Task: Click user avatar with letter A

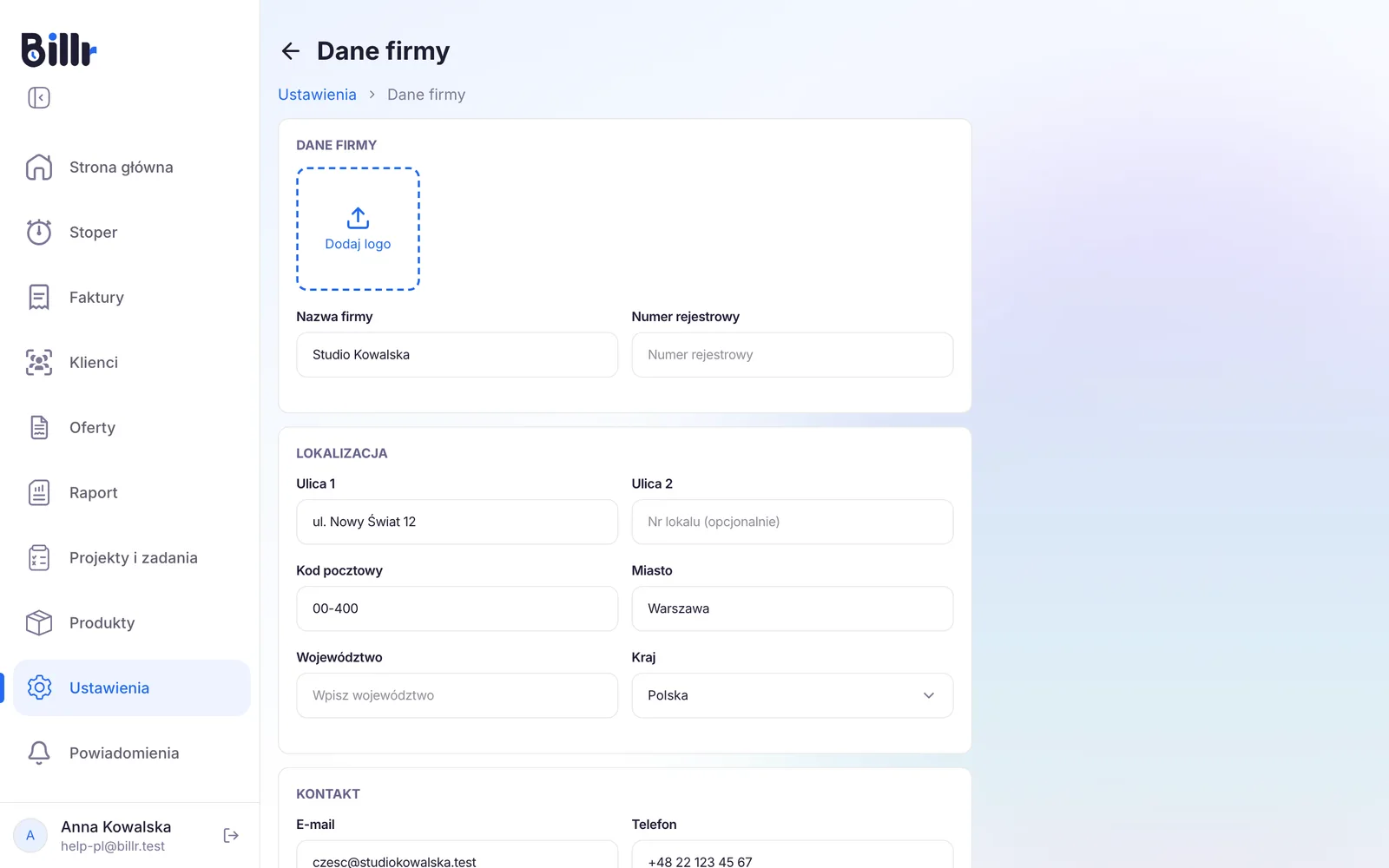Action: (30, 835)
